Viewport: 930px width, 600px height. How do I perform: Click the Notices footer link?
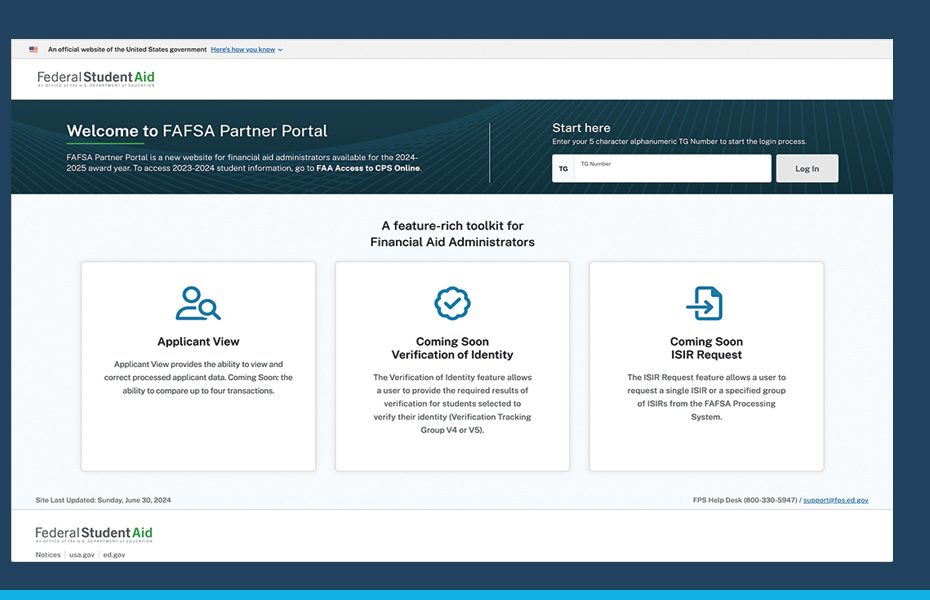point(46,554)
